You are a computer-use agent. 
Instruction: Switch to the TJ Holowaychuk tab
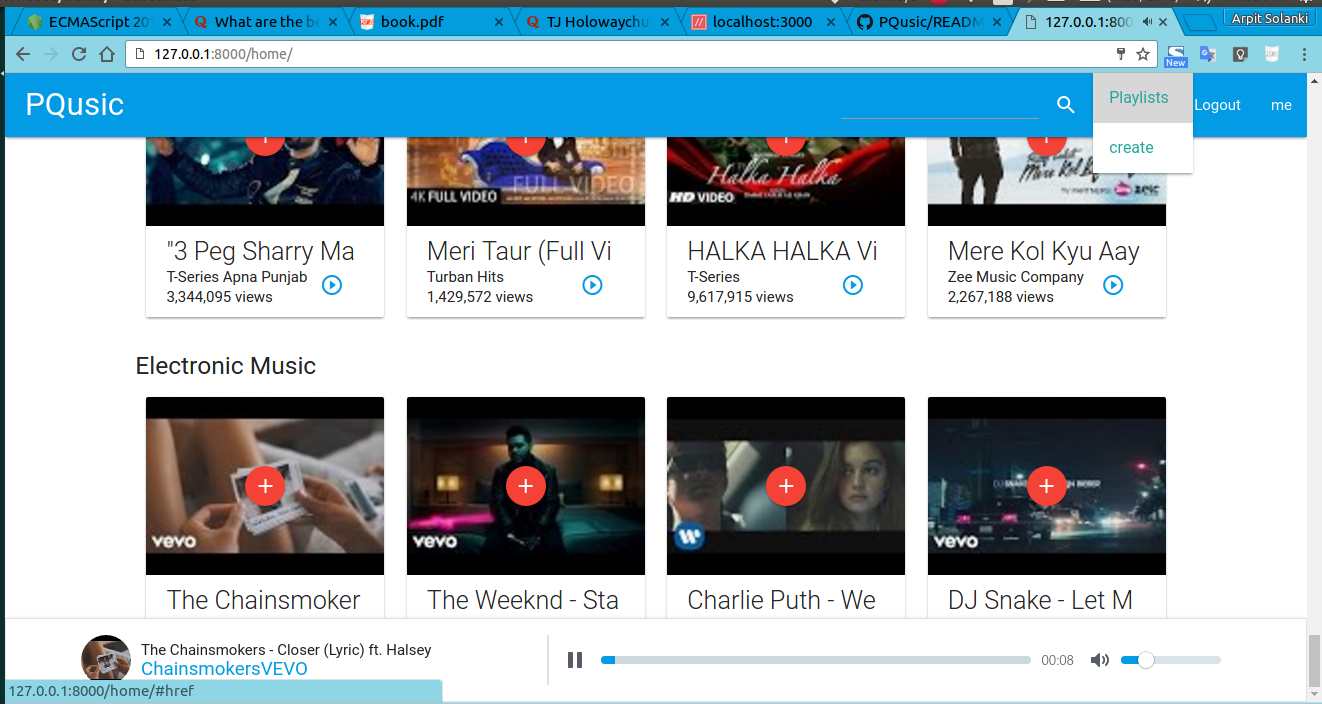(597, 21)
